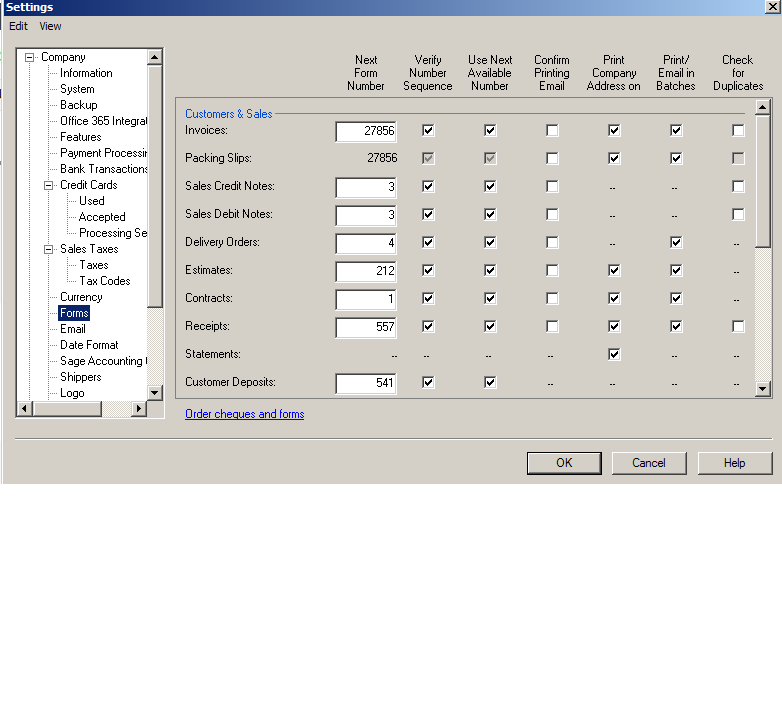This screenshot has width=782, height=728.
Task: Select Information in the settings tree
Action: coord(86,73)
